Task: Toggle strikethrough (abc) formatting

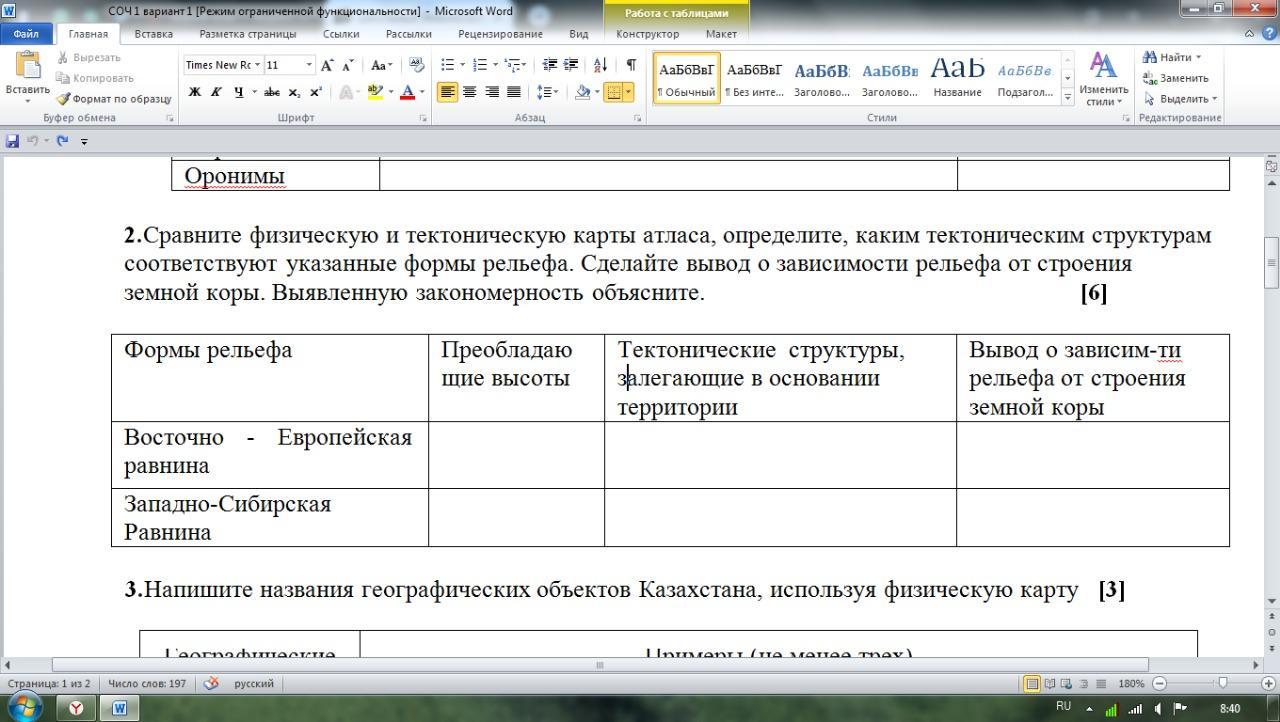Action: (272, 92)
